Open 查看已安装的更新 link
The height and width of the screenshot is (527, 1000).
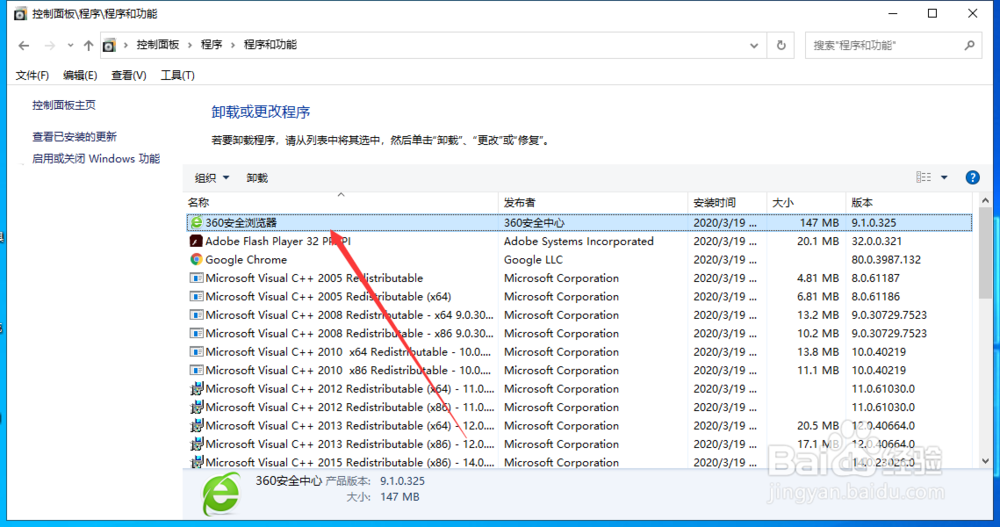pos(75,137)
